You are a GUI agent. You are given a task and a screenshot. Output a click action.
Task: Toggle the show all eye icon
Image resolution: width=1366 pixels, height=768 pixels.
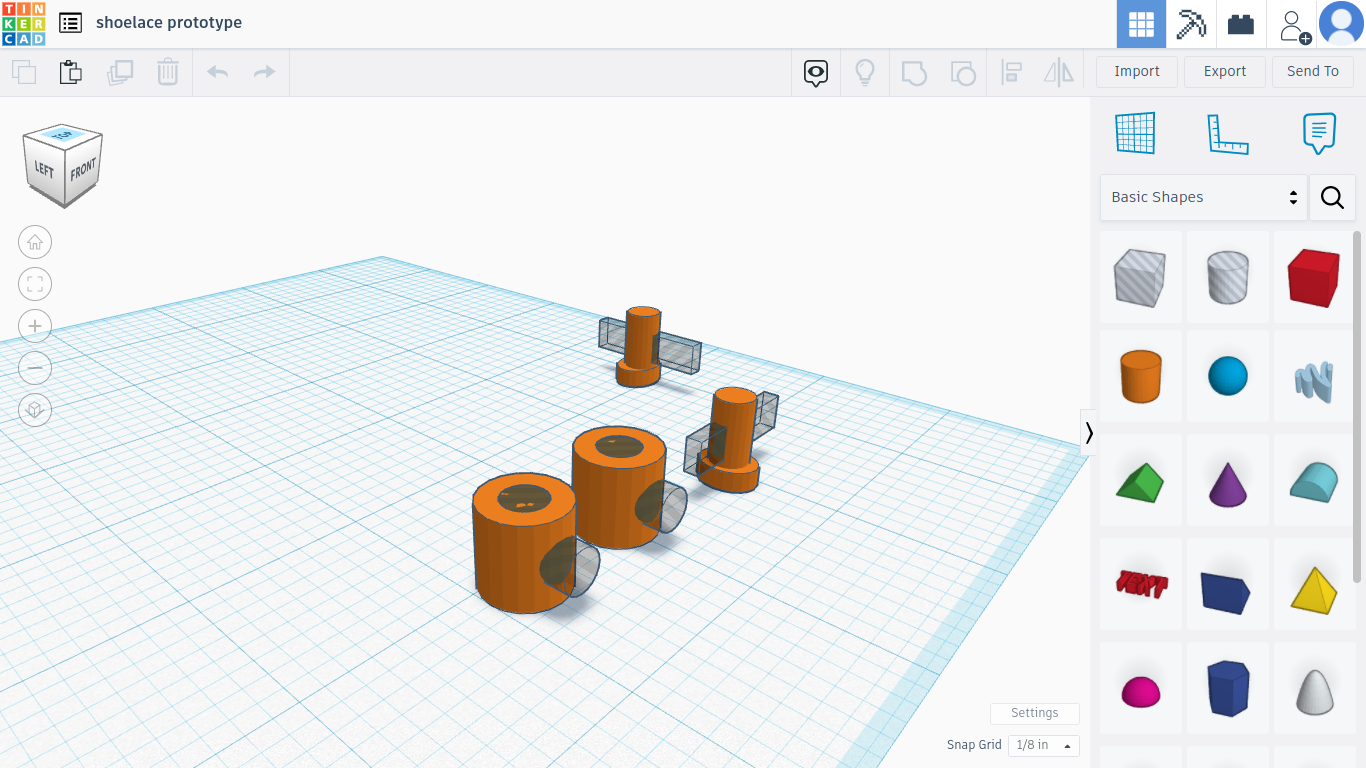[816, 72]
